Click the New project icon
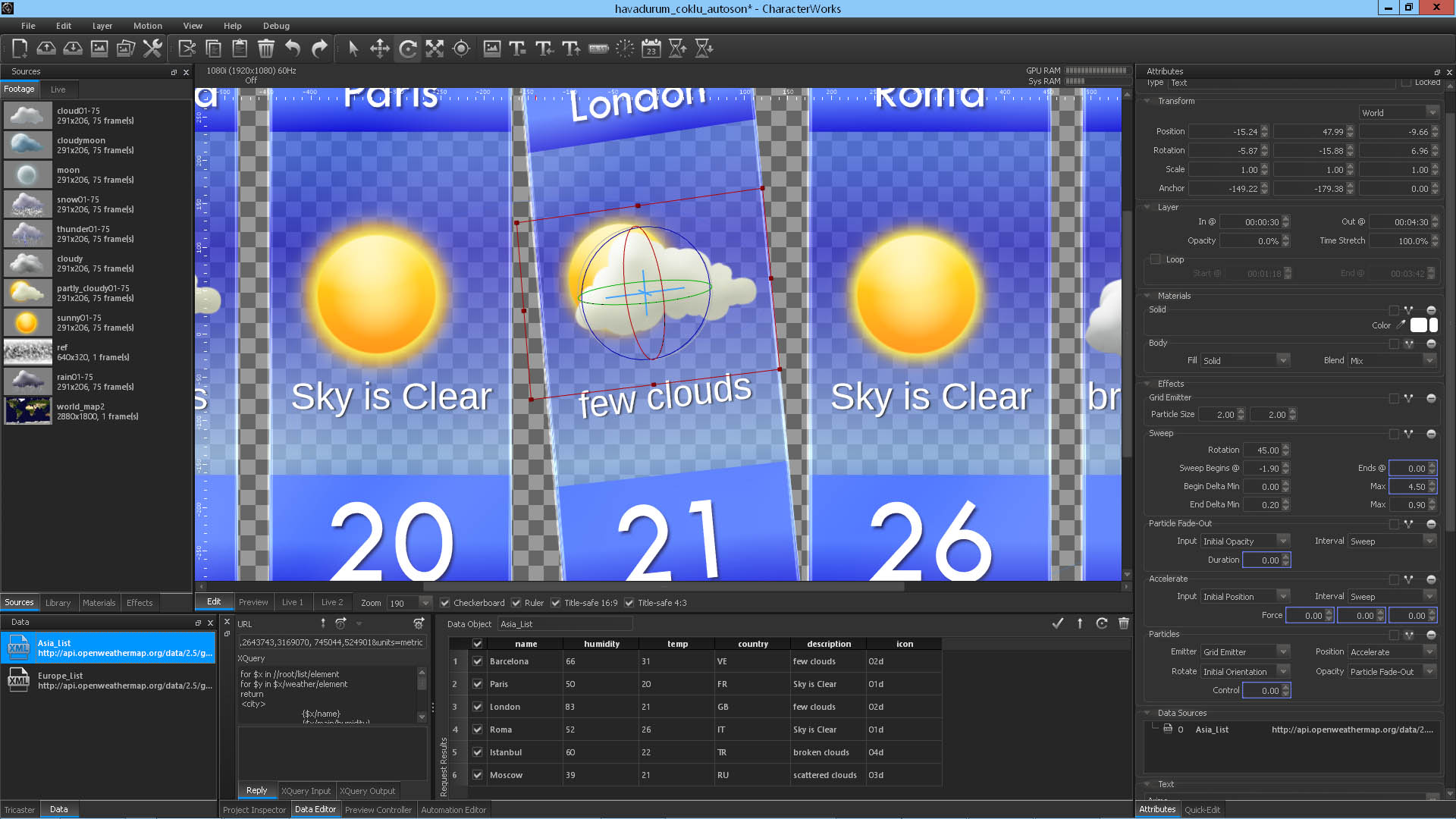Viewport: 1456px width, 819px height. click(20, 49)
